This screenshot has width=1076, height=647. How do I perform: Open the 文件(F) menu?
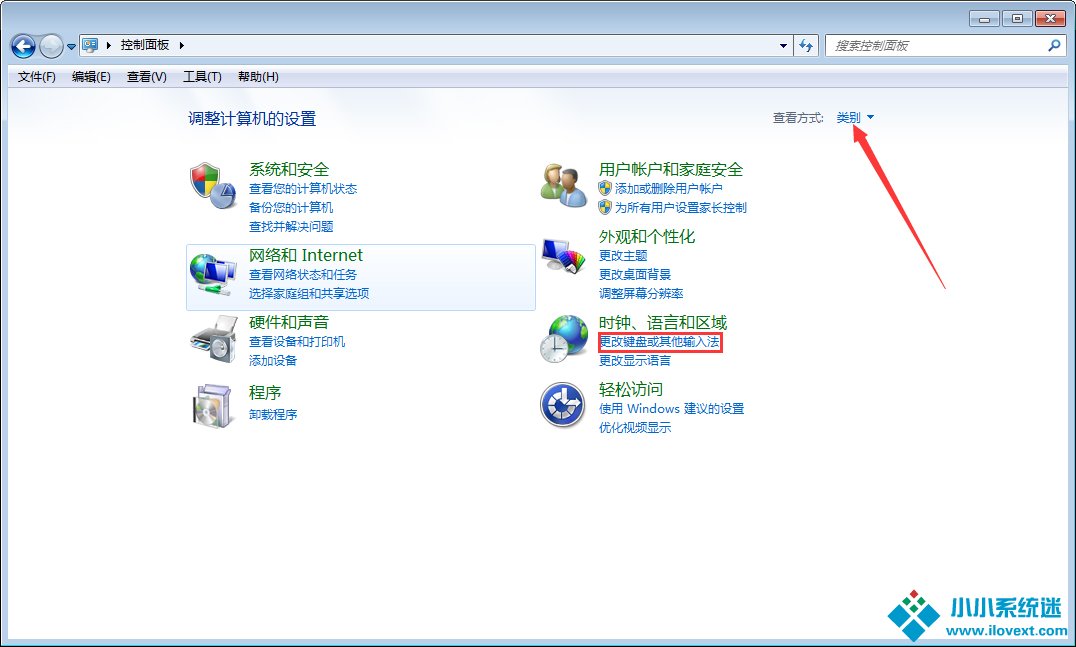click(x=36, y=77)
